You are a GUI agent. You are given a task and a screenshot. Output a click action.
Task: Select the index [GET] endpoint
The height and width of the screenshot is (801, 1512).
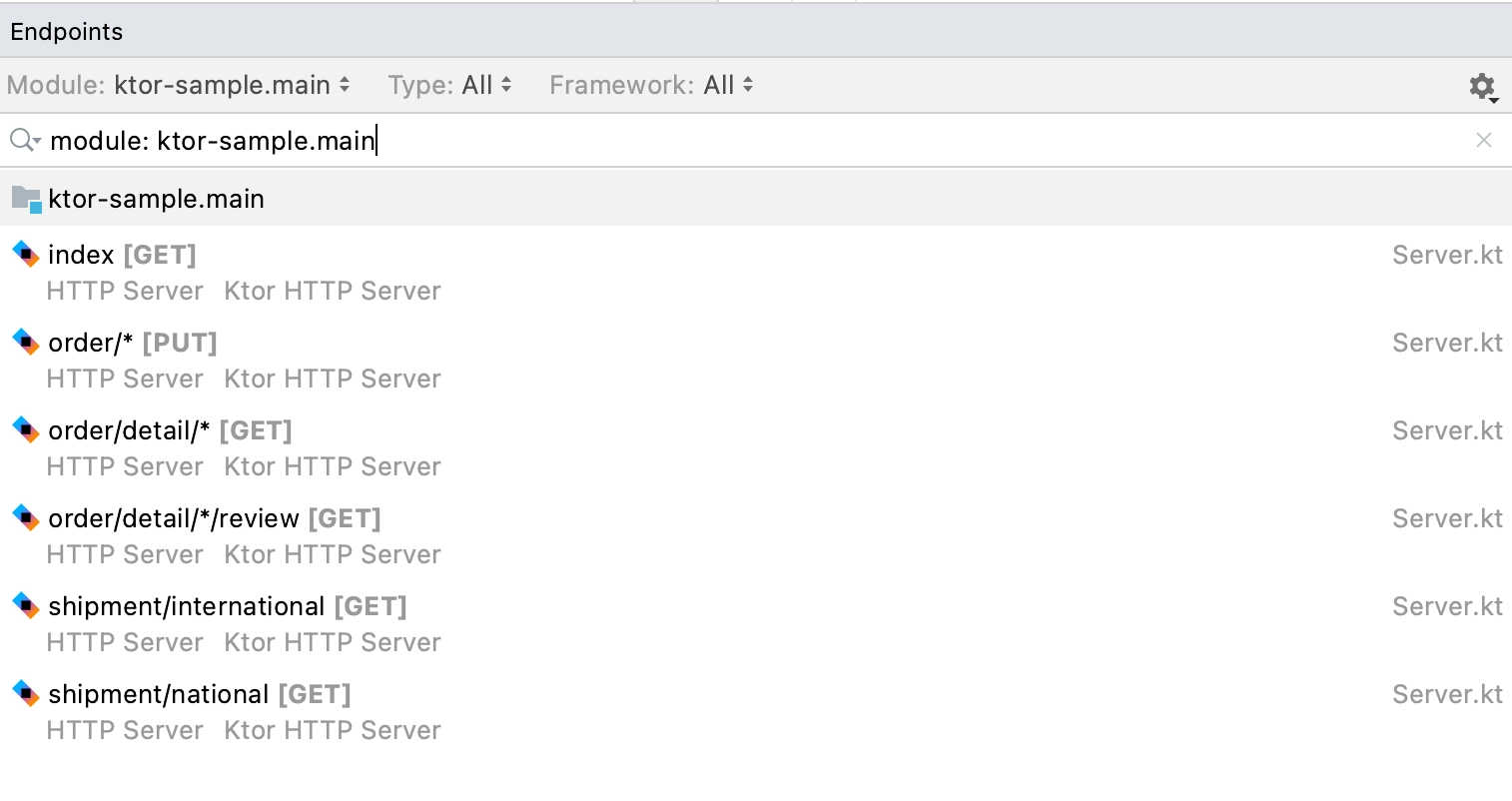coord(756,272)
